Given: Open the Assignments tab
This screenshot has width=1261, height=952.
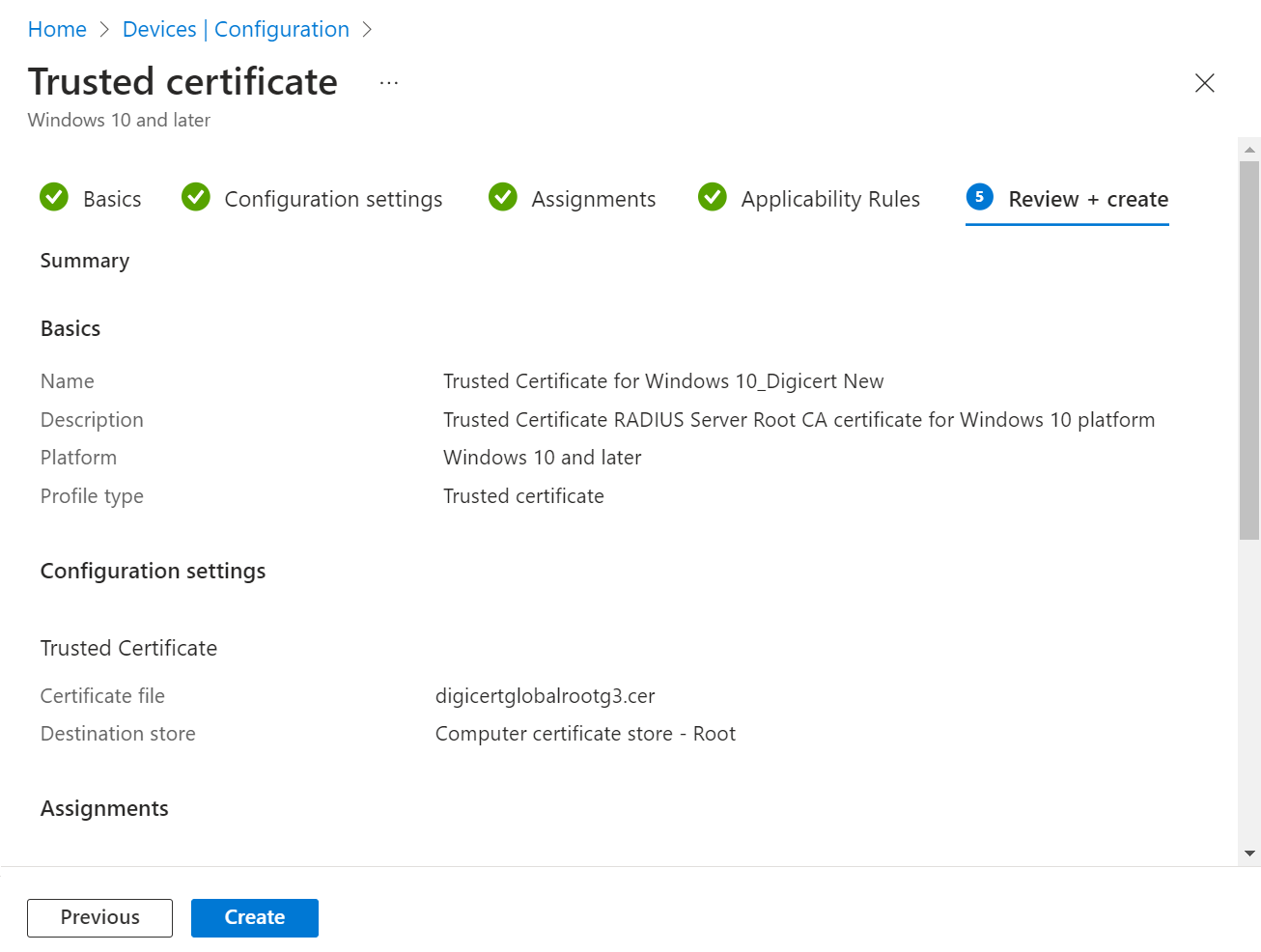Looking at the screenshot, I should 573,199.
